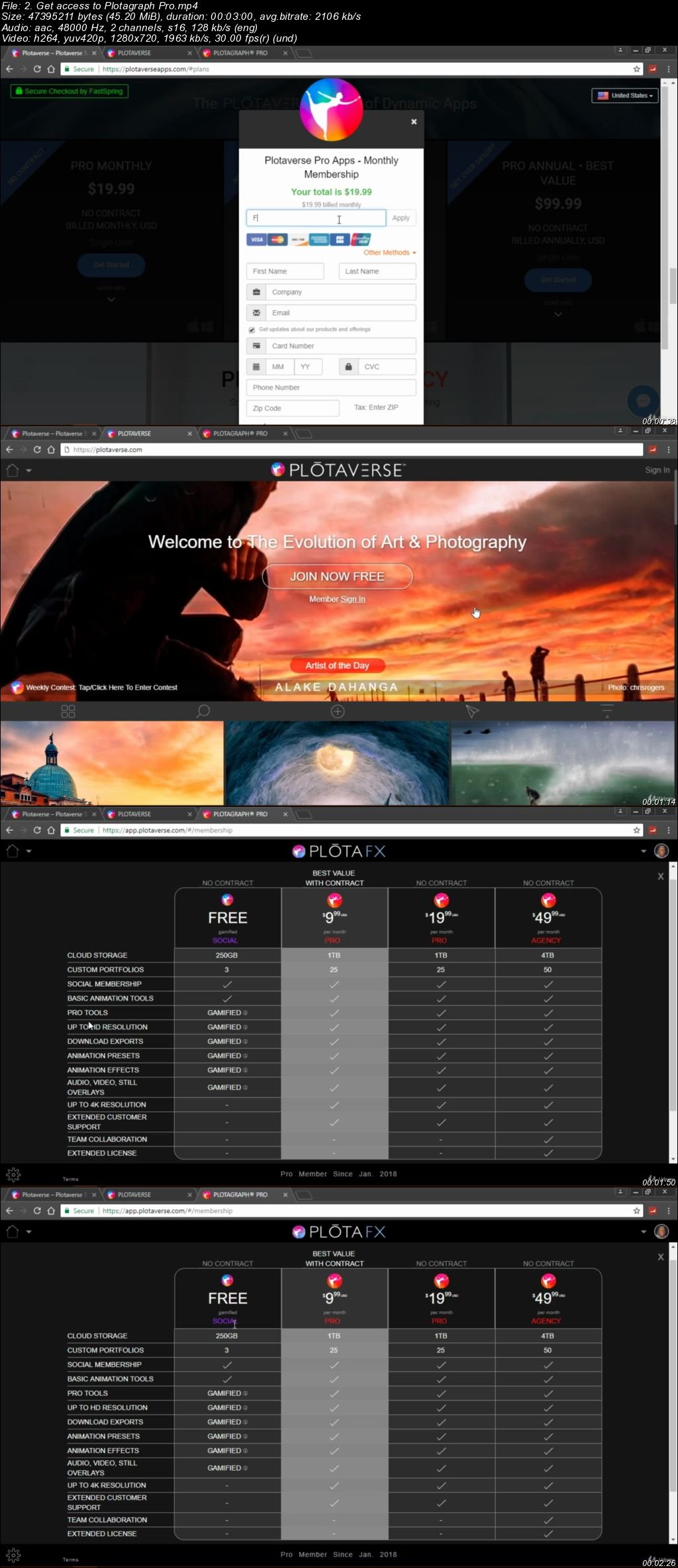Close the membership table X in the 00:01:50 frame
Screen dimensions: 678x1568
(x=660, y=876)
